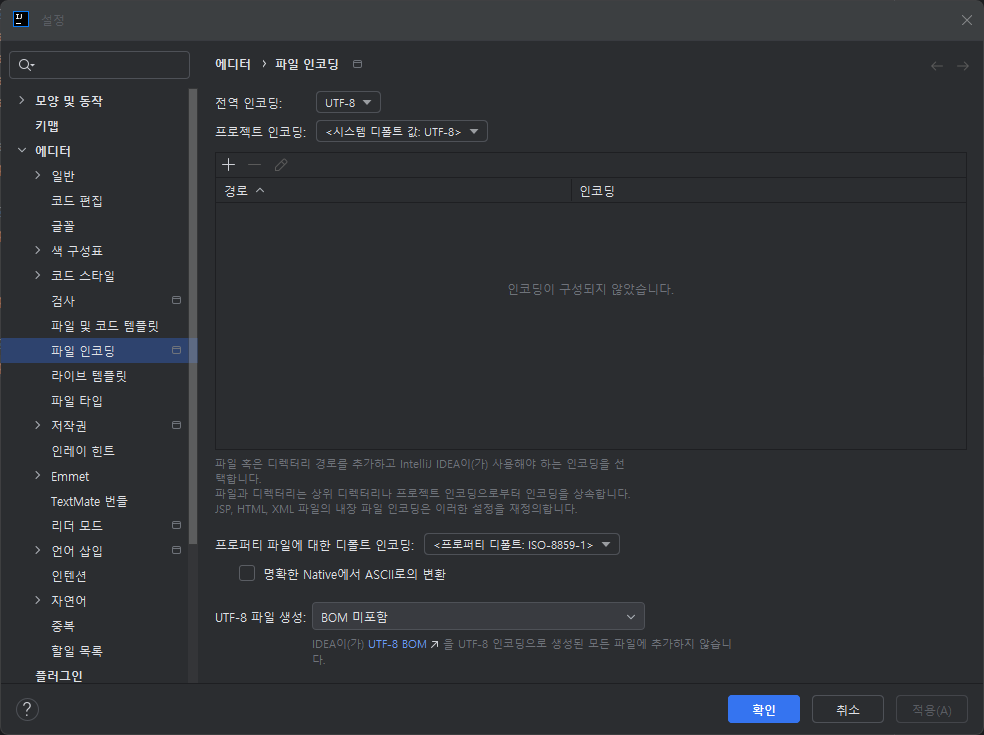Viewport: 984px width, 735px height.
Task: Toggle 명확한 Native에서 ASCII로의 변환 checkbox
Action: pyautogui.click(x=247, y=573)
